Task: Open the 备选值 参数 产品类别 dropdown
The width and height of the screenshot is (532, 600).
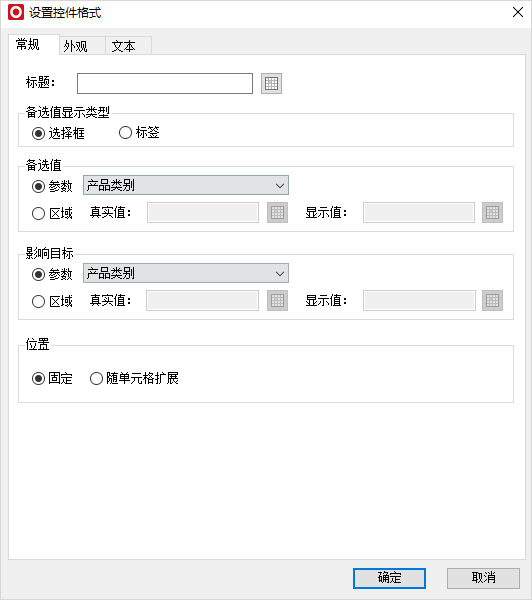Action: pyautogui.click(x=186, y=186)
